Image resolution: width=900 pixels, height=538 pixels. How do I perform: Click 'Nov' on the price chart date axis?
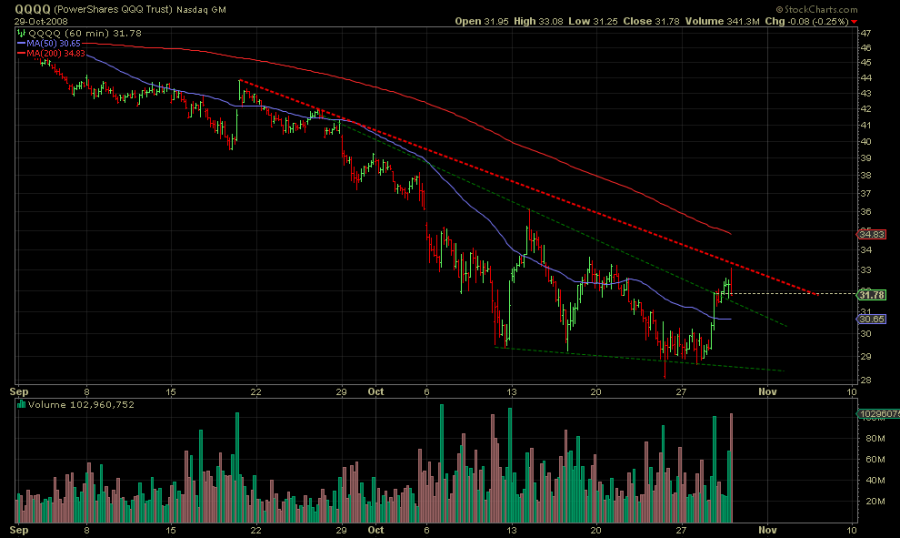click(767, 392)
